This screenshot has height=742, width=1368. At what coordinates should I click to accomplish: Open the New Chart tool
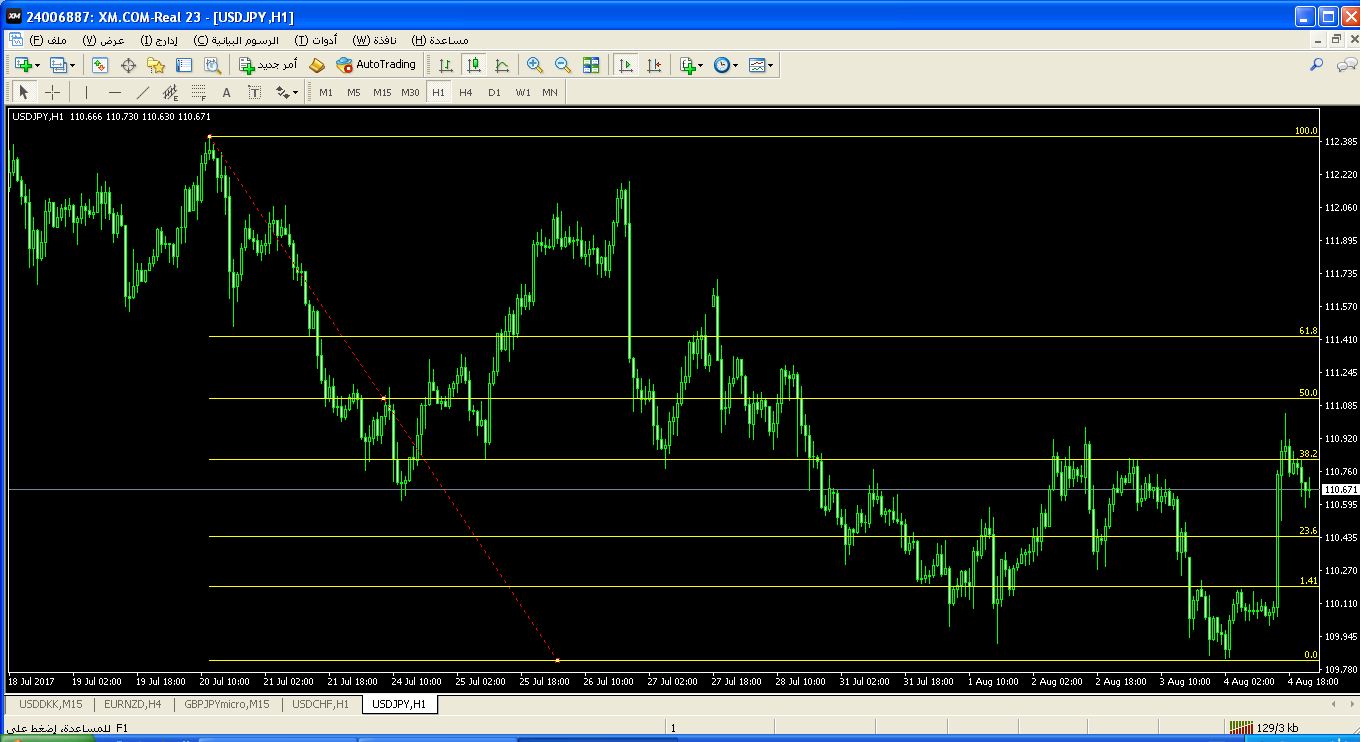tap(23, 65)
